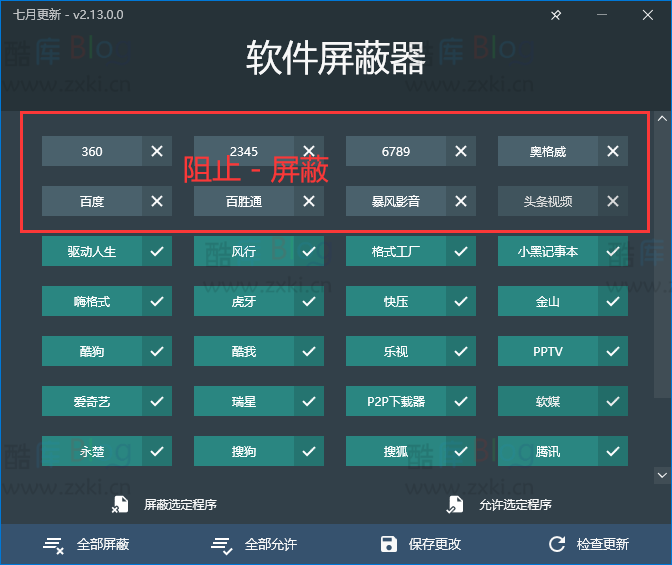
Task: Click the 全部屏蔽 text button
Action: [103, 544]
